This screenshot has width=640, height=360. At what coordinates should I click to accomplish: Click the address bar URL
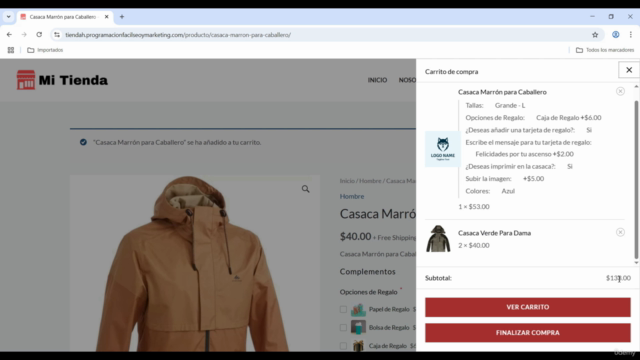(x=178, y=35)
